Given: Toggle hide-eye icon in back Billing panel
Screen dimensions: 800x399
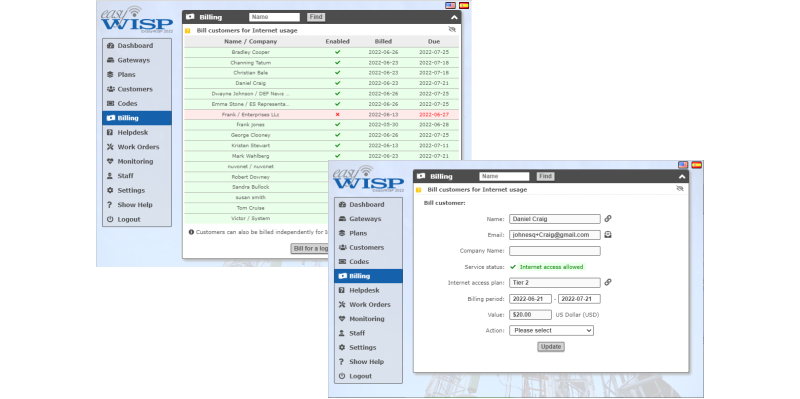Looking at the screenshot, I should click(452, 30).
